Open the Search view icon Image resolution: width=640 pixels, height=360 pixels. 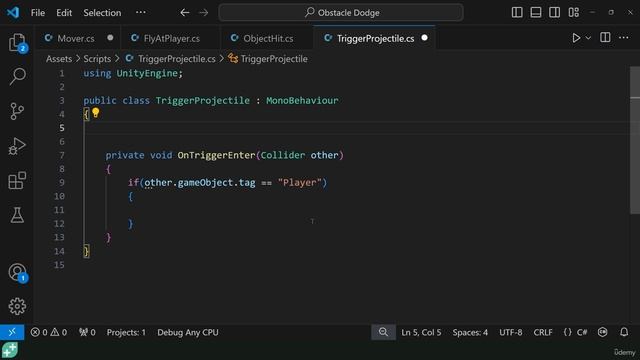(x=17, y=76)
